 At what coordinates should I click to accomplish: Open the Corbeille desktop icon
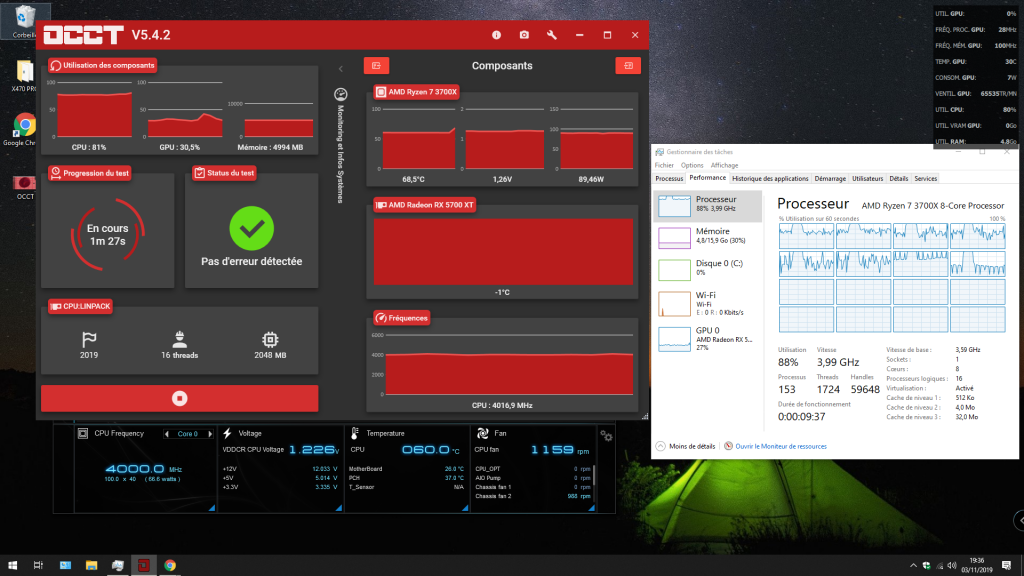pos(24,20)
